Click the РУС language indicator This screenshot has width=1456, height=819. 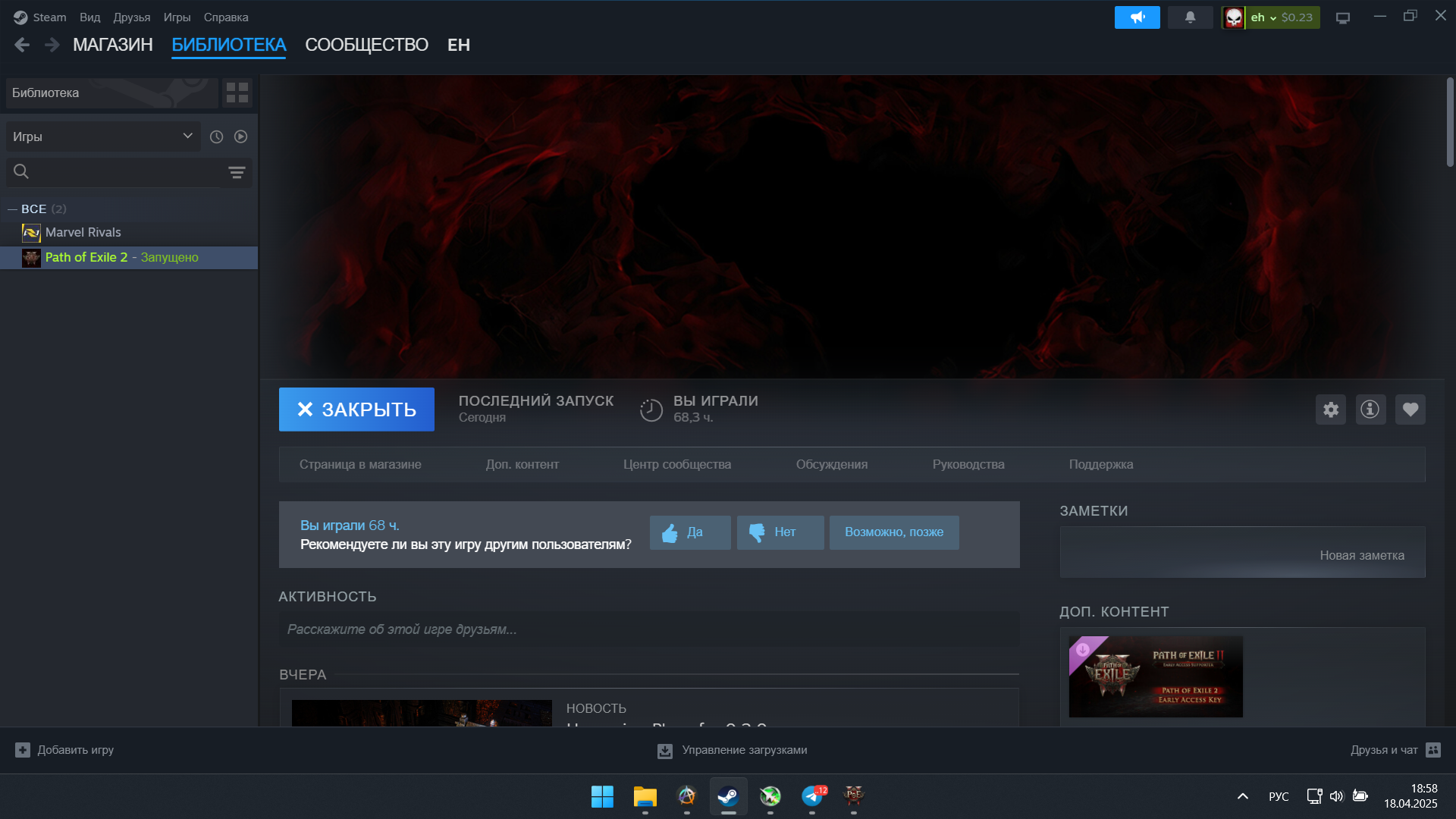pyautogui.click(x=1279, y=796)
